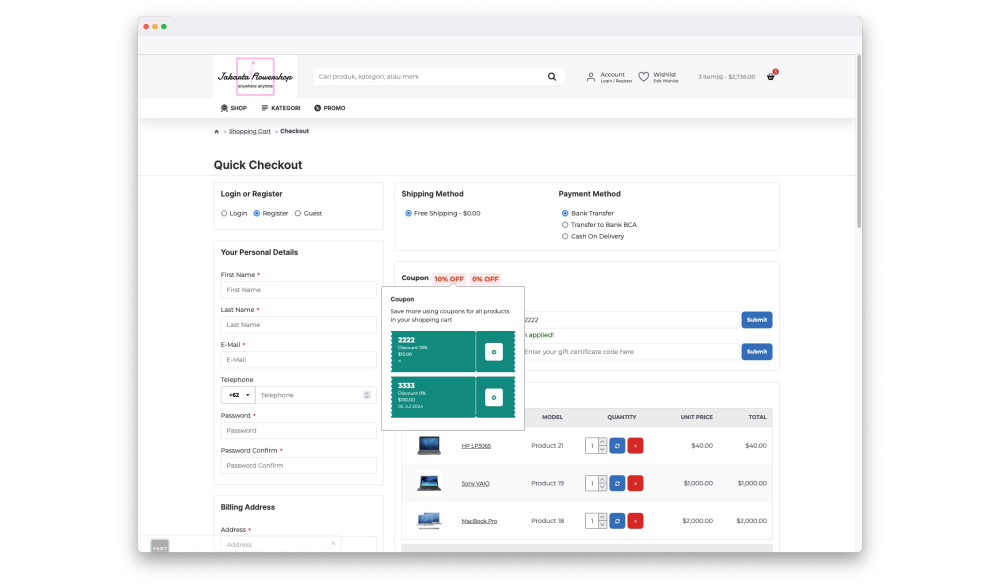Screen dimensions: 1000x585
Task: Open the SHOP menu item
Action: [233, 108]
